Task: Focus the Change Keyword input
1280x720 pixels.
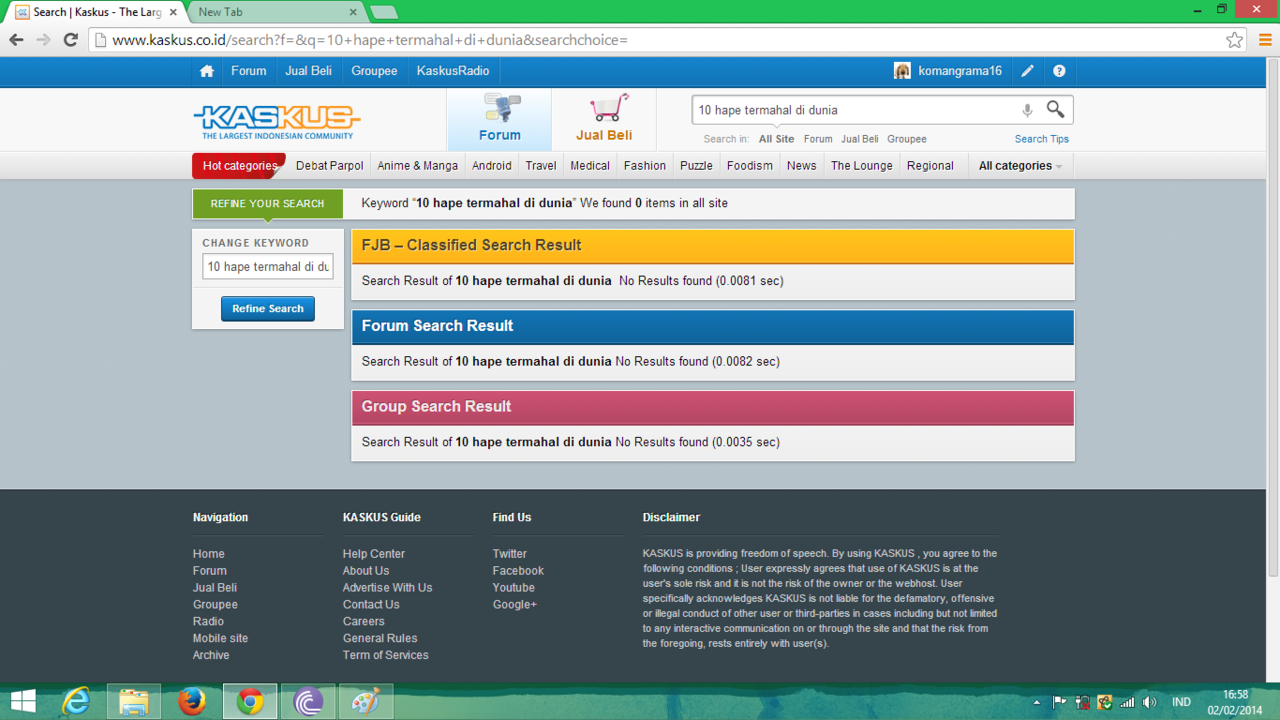Action: tap(267, 267)
